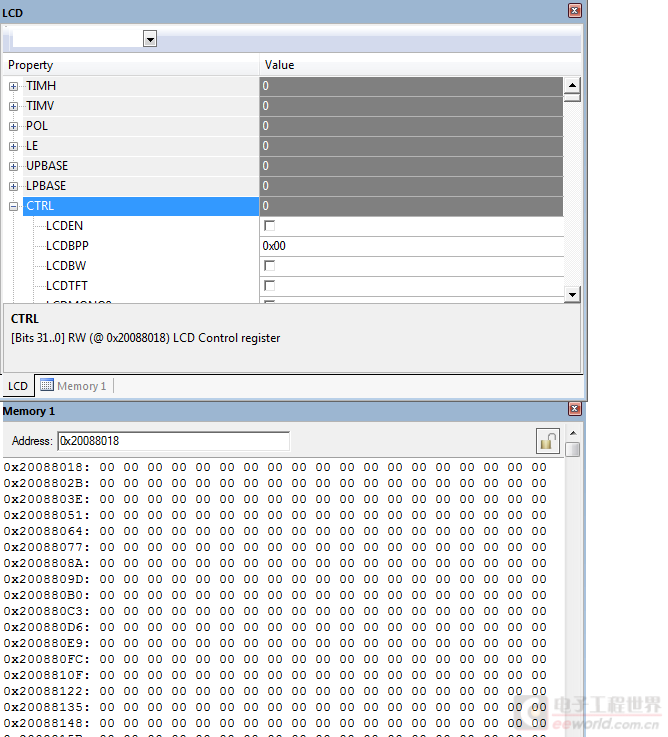Viewport: 668px width, 737px height.
Task: Click the Value column header
Action: tap(421, 65)
